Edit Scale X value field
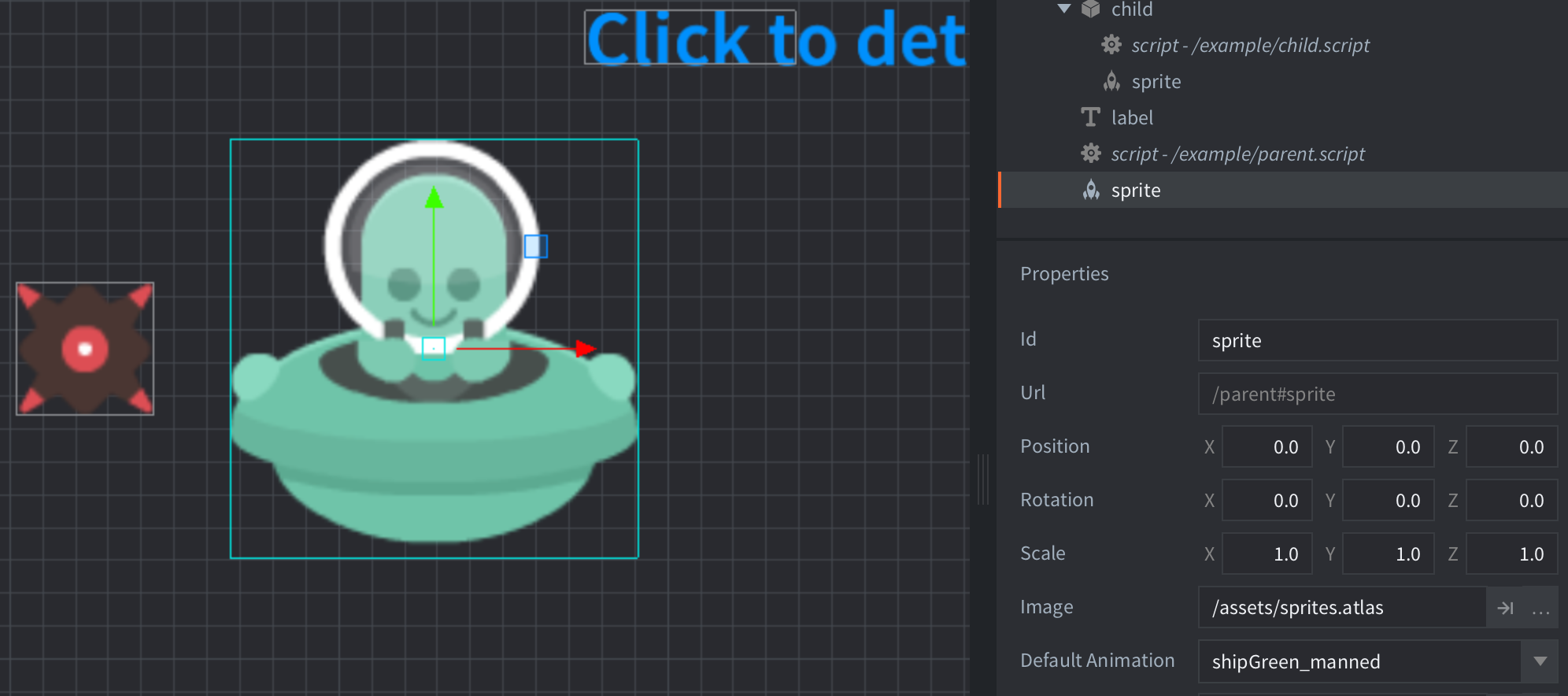Screen dimensions: 1568x696 click(x=1267, y=553)
